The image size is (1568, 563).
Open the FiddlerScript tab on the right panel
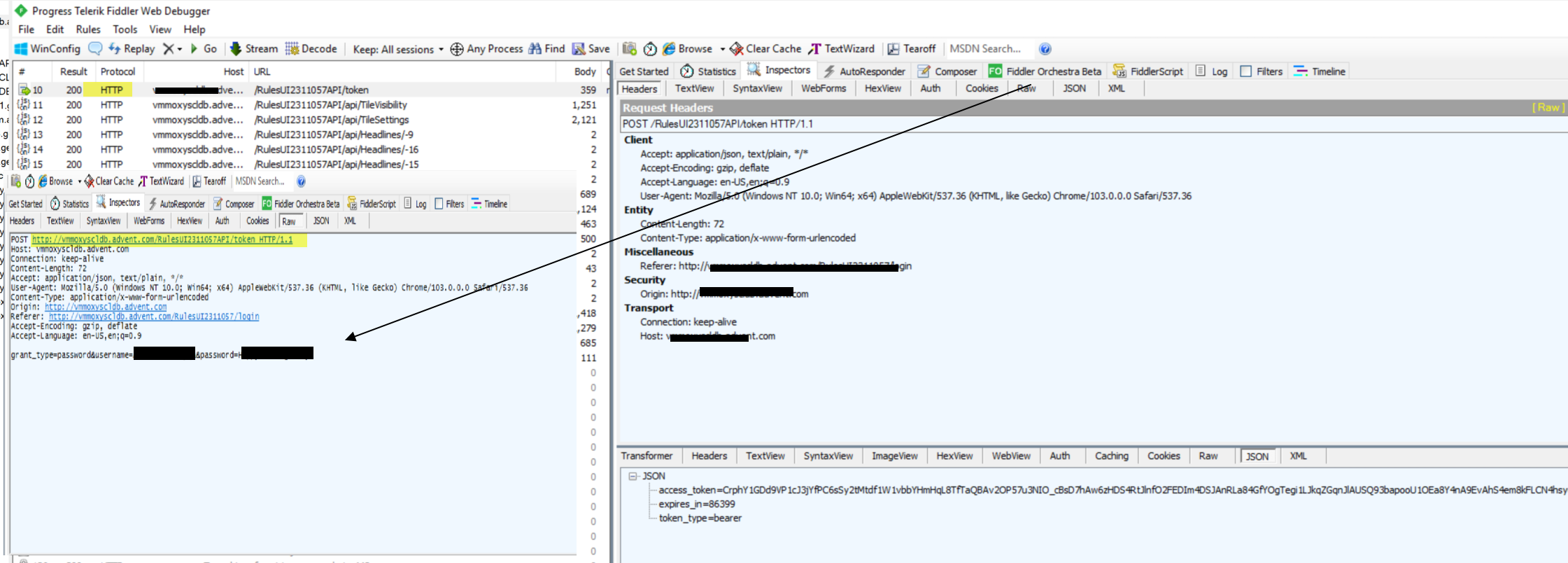tap(1148, 71)
